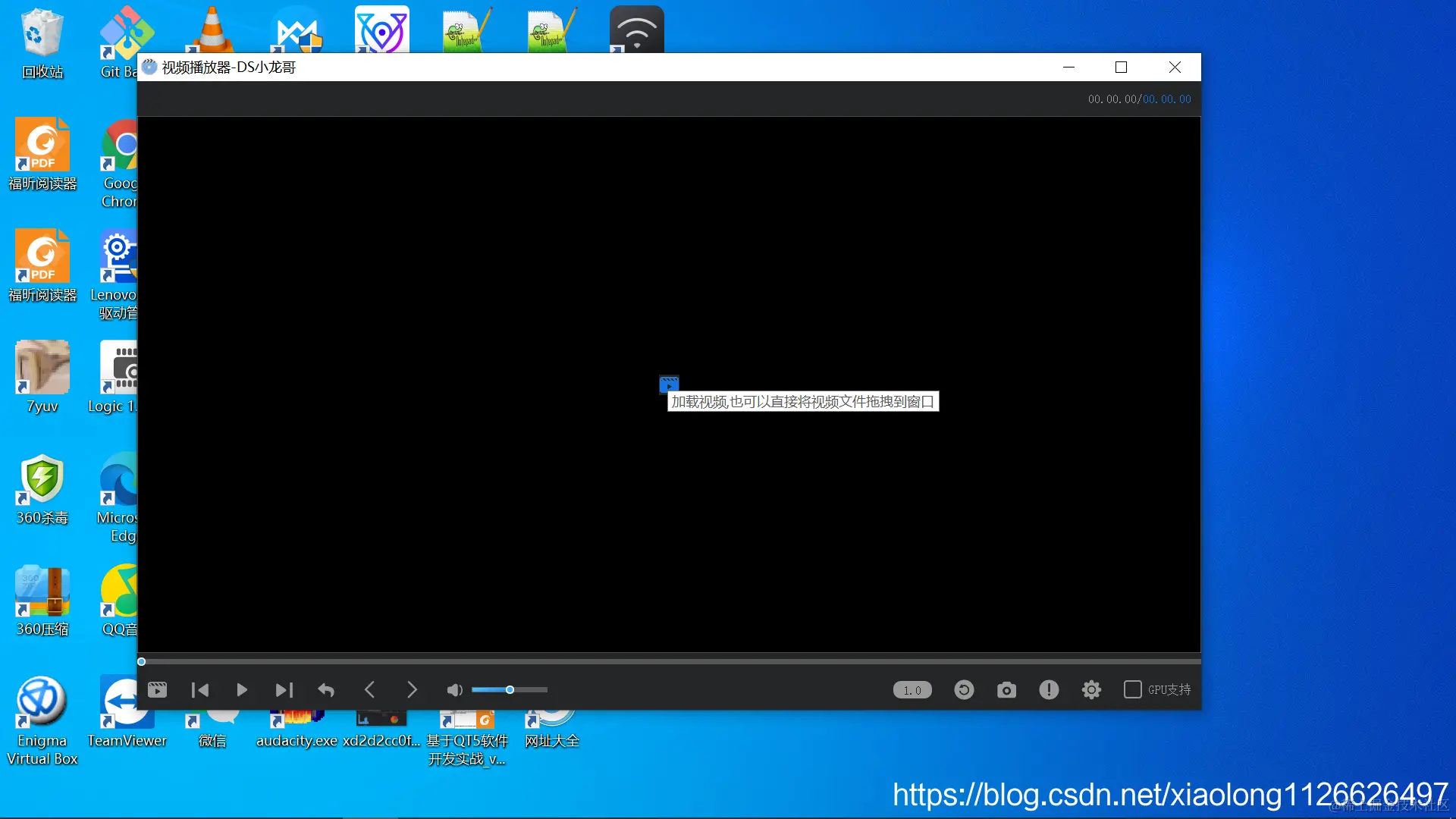1456x819 pixels.
Task: Open the exclamation info icon
Action: 1049,689
